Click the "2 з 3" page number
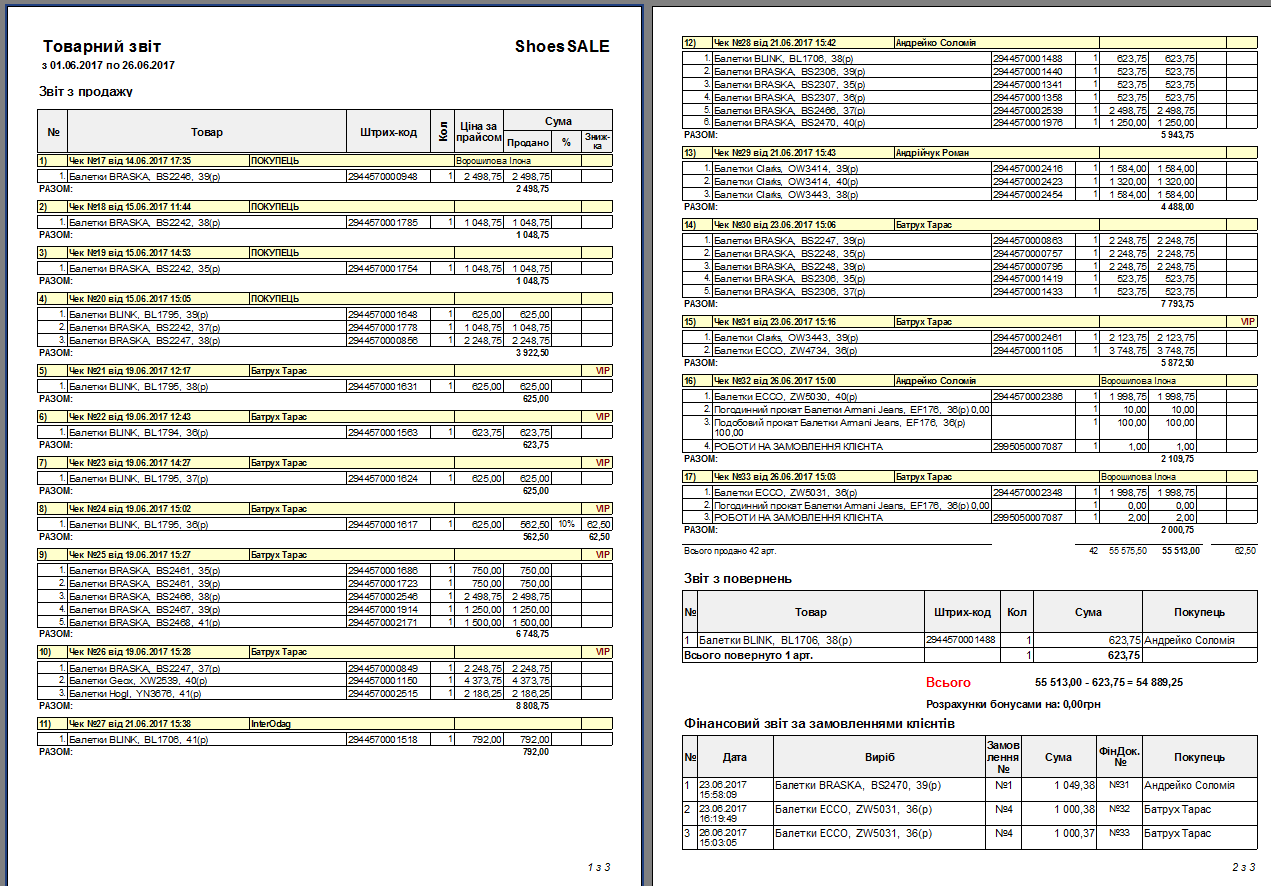1271x886 pixels. 1243,866
